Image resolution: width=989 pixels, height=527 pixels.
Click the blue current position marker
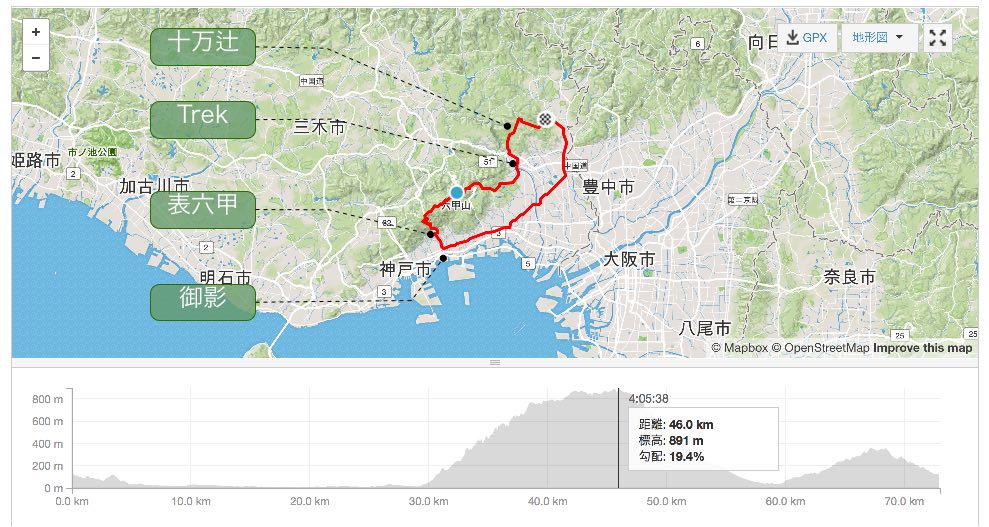pyautogui.click(x=457, y=193)
